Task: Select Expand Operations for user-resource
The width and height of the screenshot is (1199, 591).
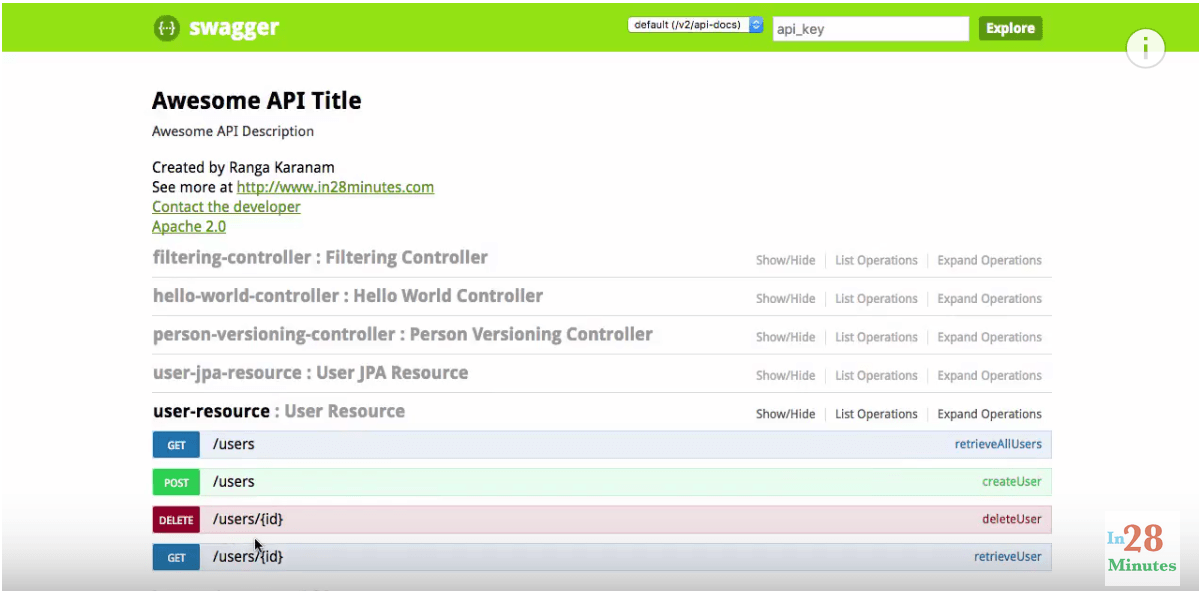Action: [x=989, y=414]
